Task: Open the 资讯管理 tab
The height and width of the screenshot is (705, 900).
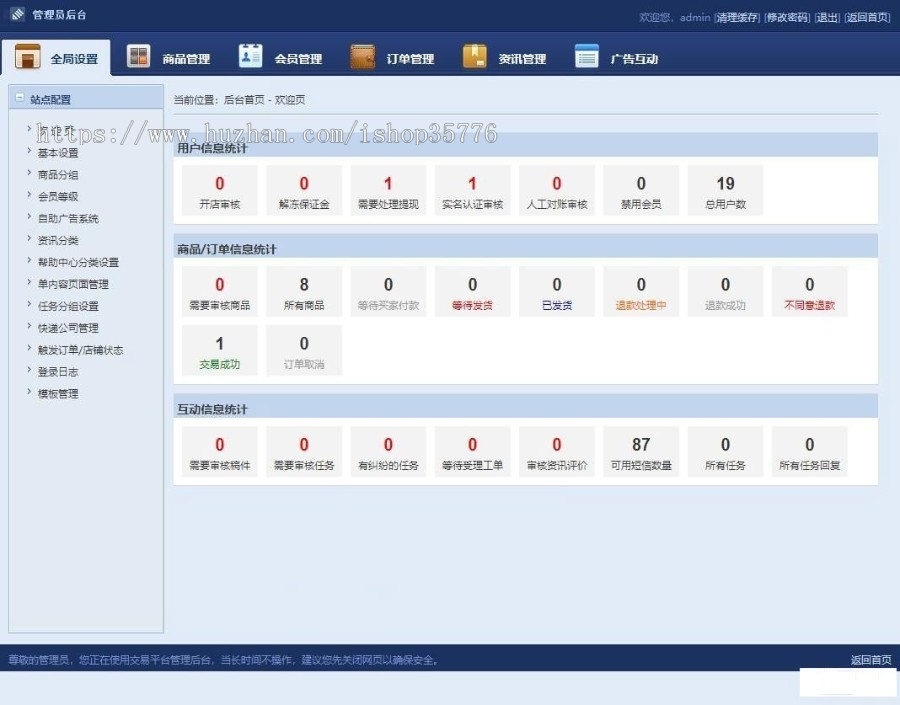Action: [x=504, y=57]
